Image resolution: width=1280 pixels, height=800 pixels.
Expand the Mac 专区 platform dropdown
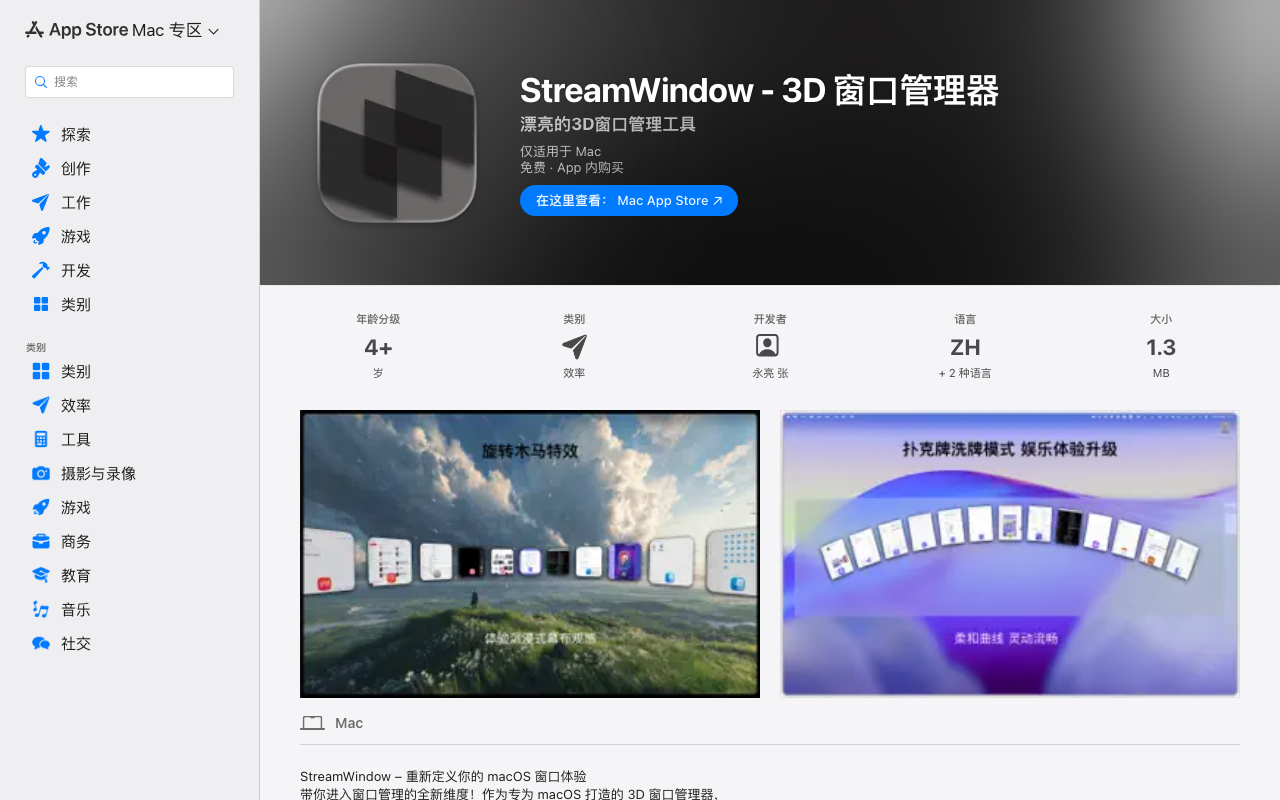(x=175, y=31)
